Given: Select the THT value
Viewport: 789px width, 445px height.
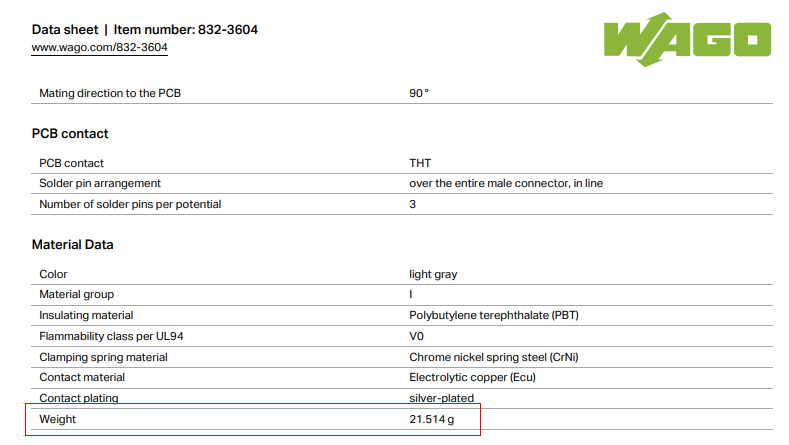Looking at the screenshot, I should tap(420, 162).
